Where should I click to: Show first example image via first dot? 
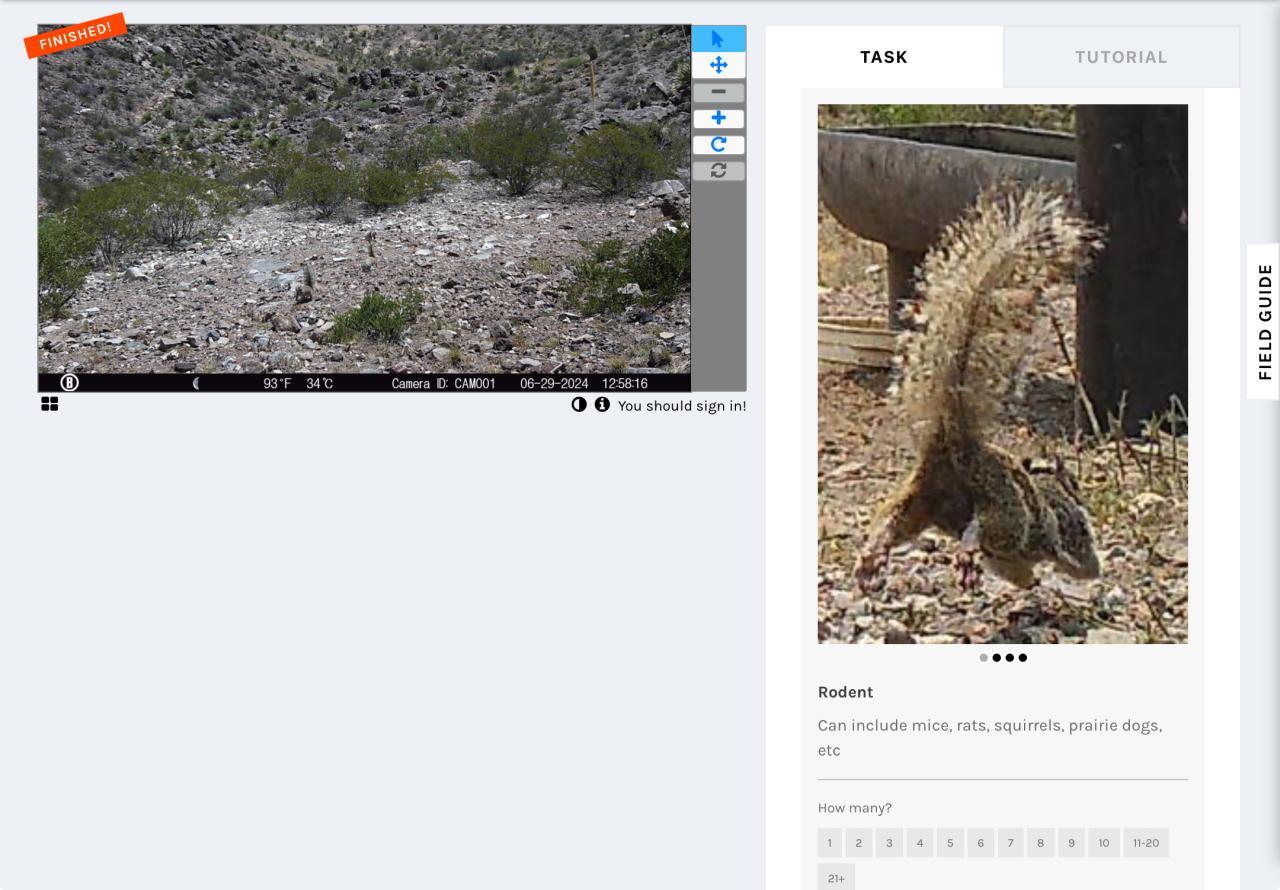[x=984, y=658]
